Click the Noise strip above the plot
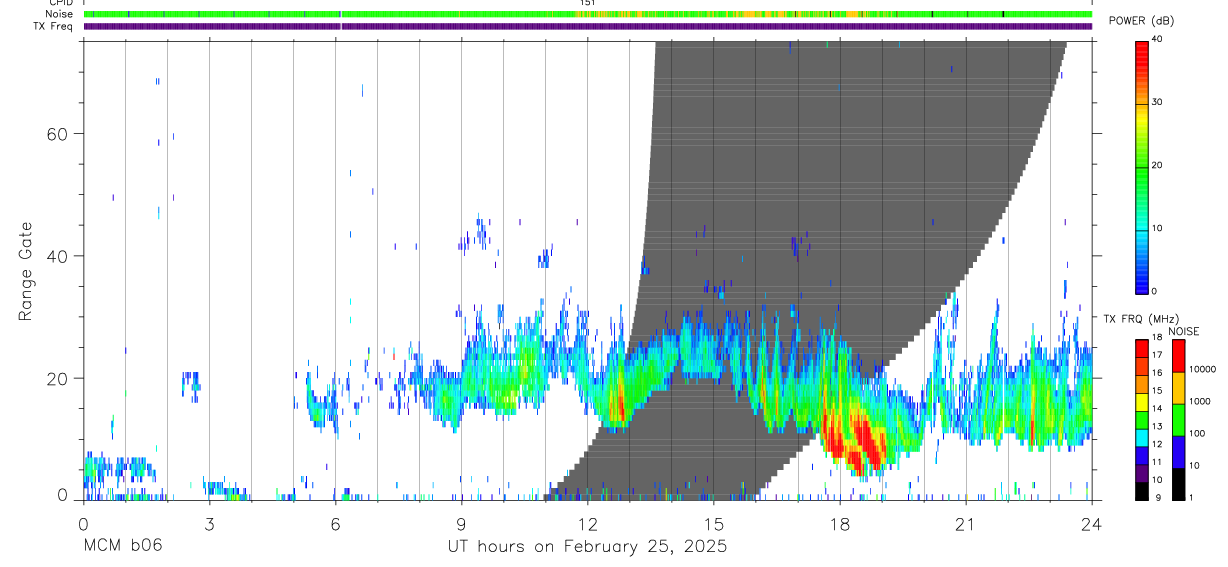The height and width of the screenshot is (567, 1228). 587,14
